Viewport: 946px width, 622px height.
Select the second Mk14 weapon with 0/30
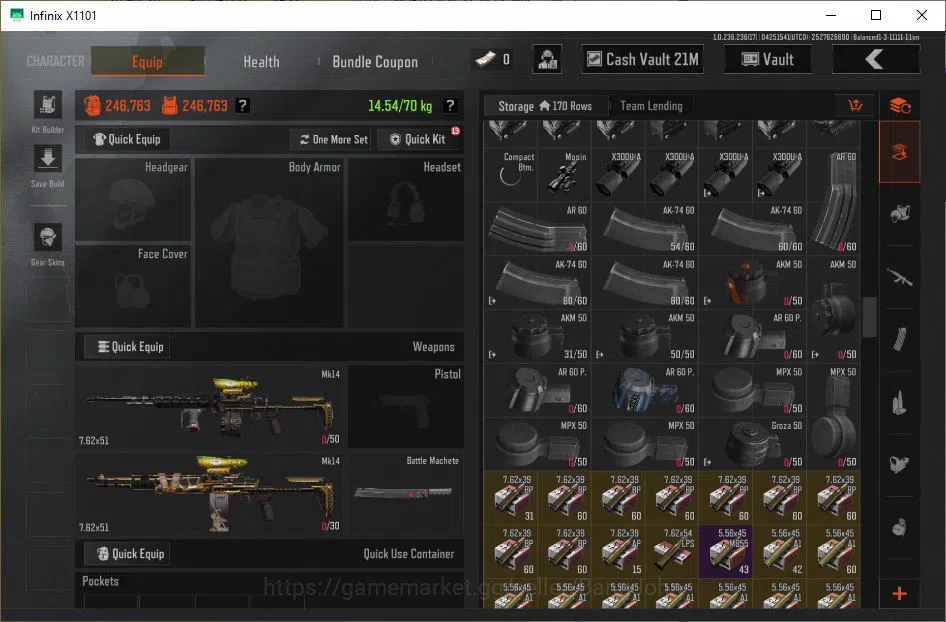(210, 493)
